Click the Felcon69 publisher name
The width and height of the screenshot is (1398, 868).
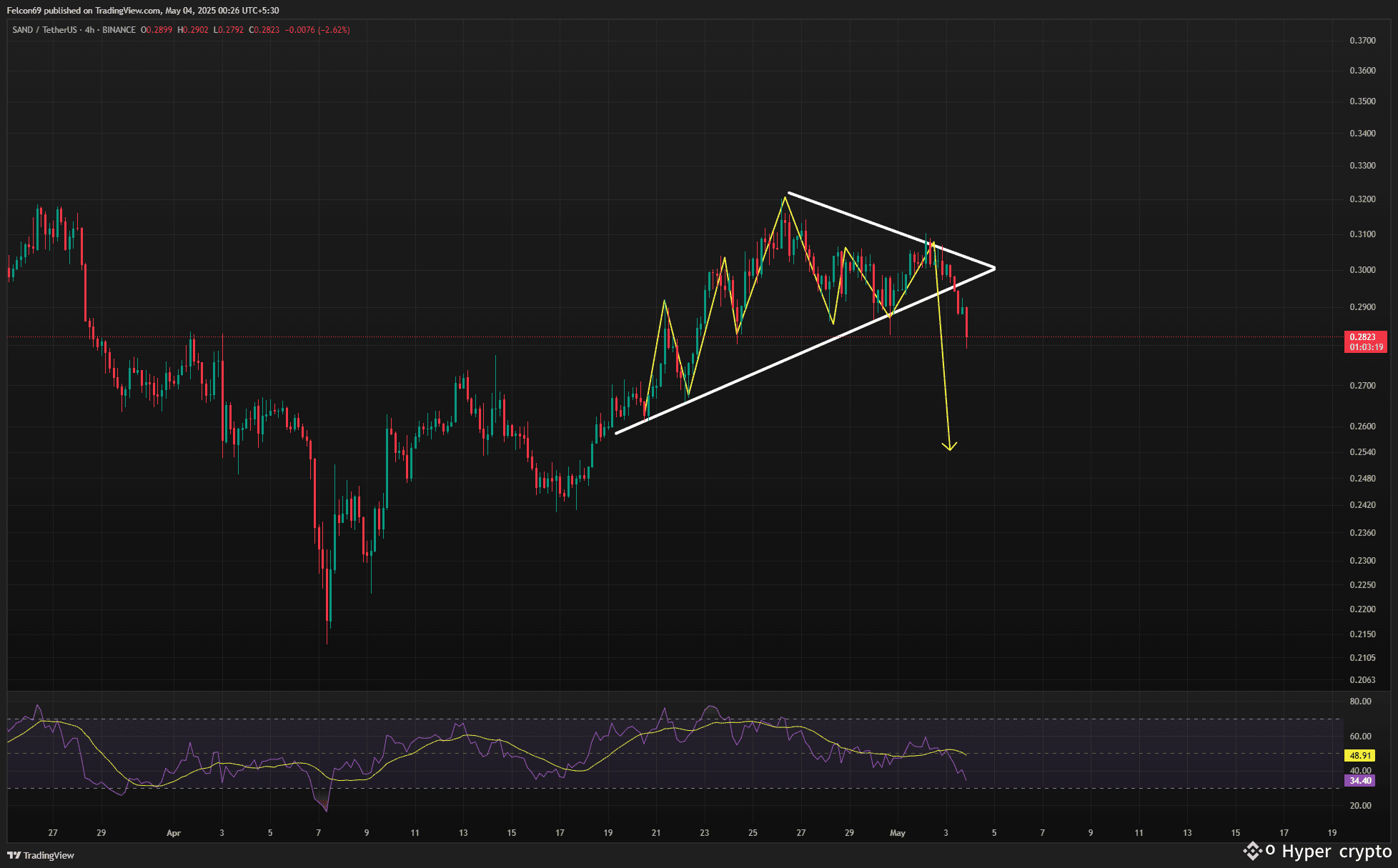point(25,11)
